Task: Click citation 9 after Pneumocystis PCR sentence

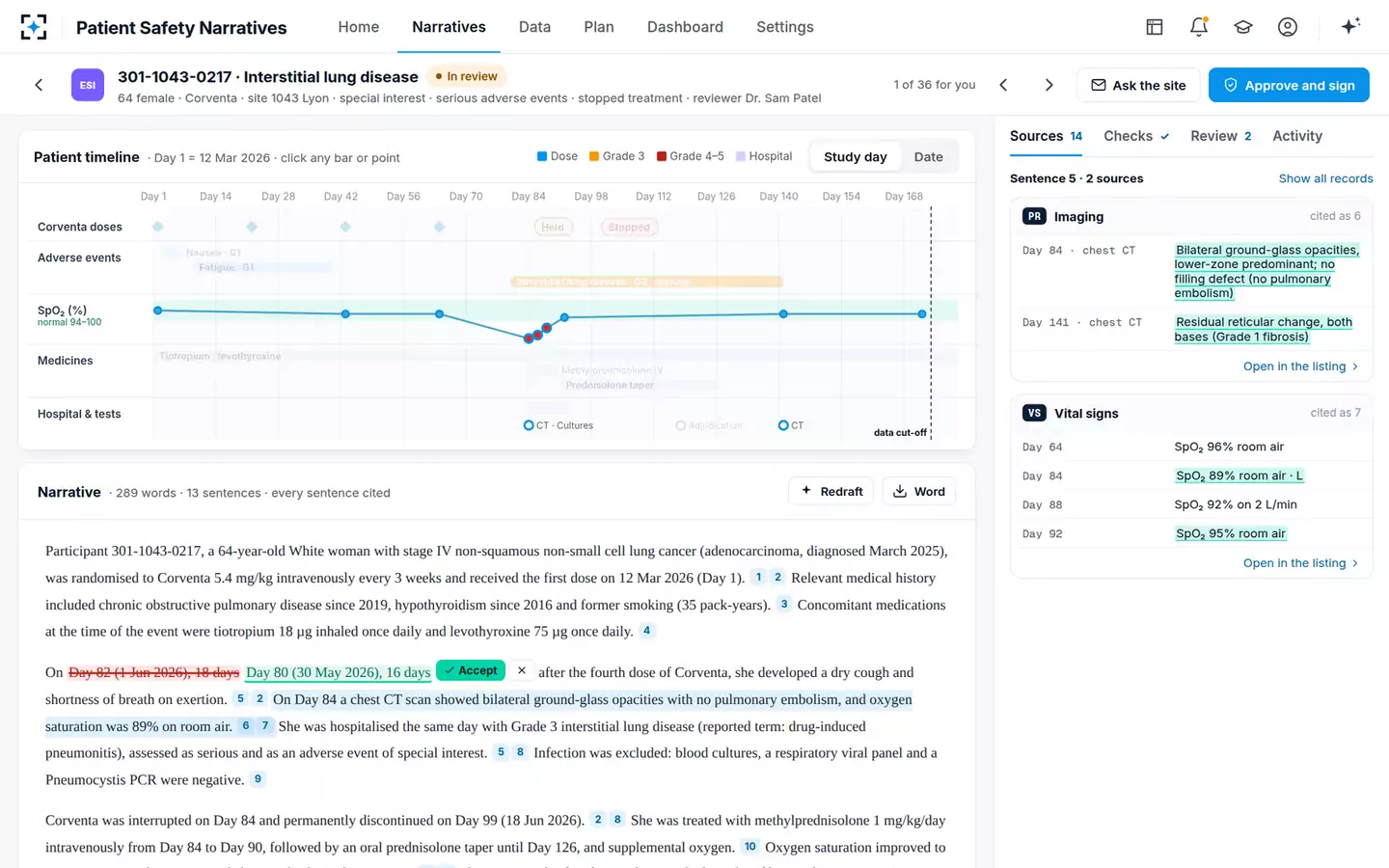Action: (x=258, y=779)
